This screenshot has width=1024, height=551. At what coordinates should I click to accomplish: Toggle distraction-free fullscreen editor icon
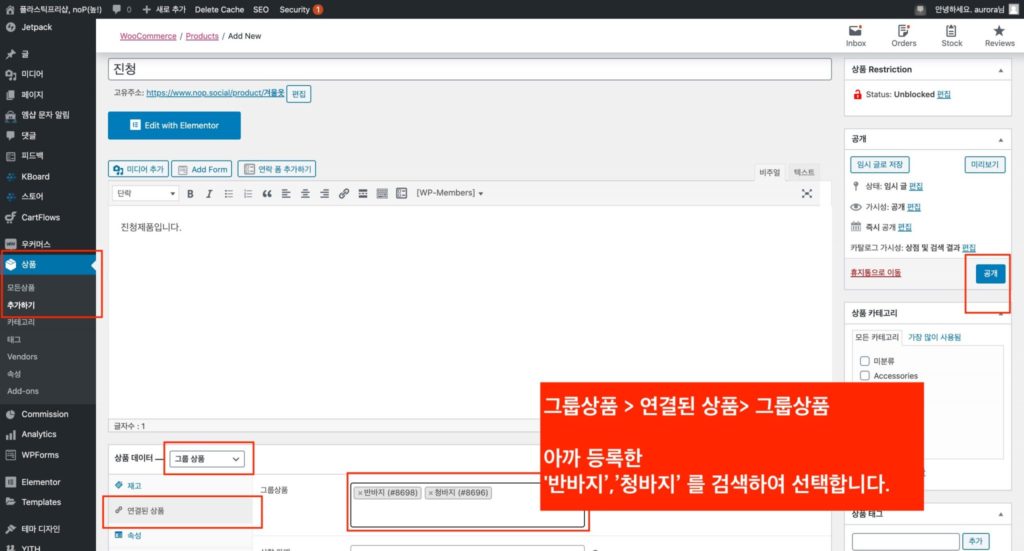pyautogui.click(x=807, y=193)
